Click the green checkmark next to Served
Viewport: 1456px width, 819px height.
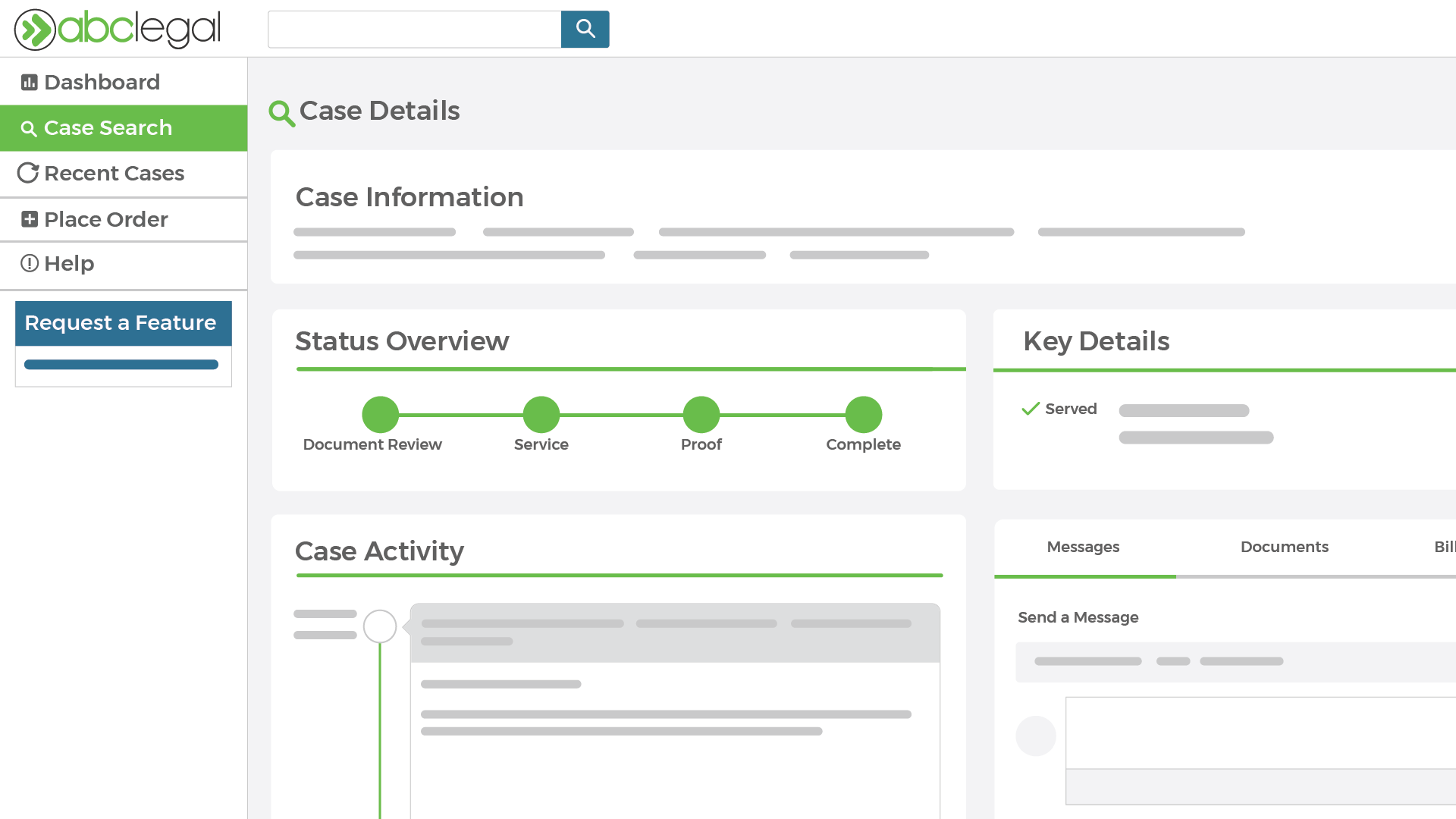pos(1031,409)
